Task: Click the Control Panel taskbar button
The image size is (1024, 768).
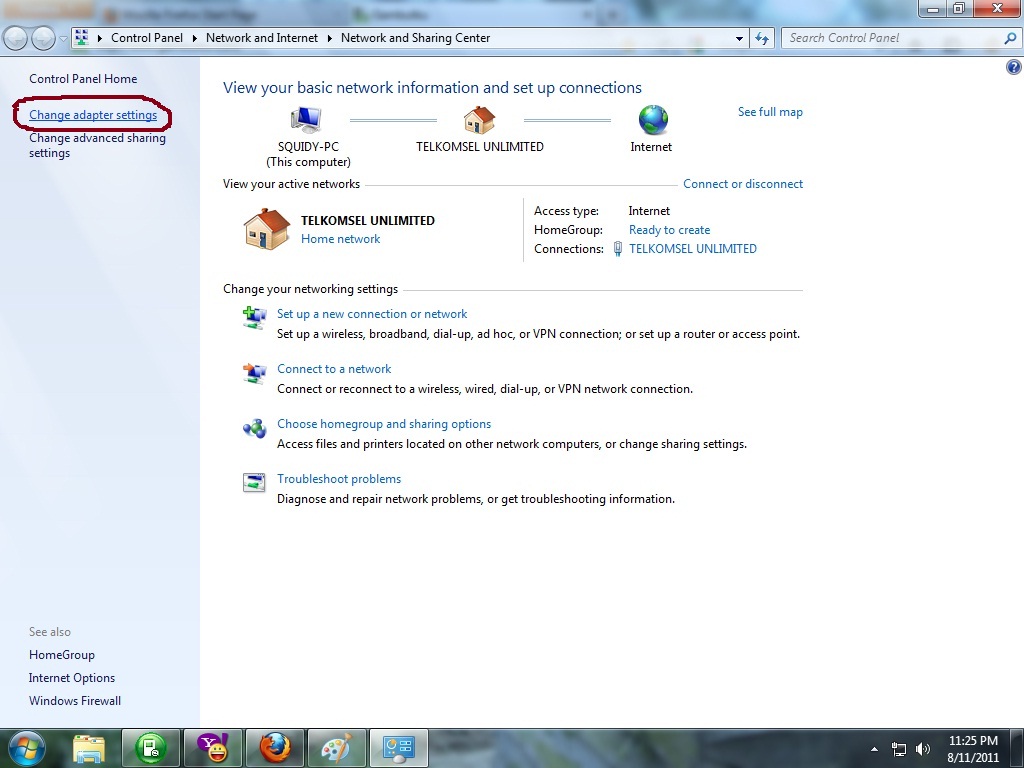Action: point(399,748)
